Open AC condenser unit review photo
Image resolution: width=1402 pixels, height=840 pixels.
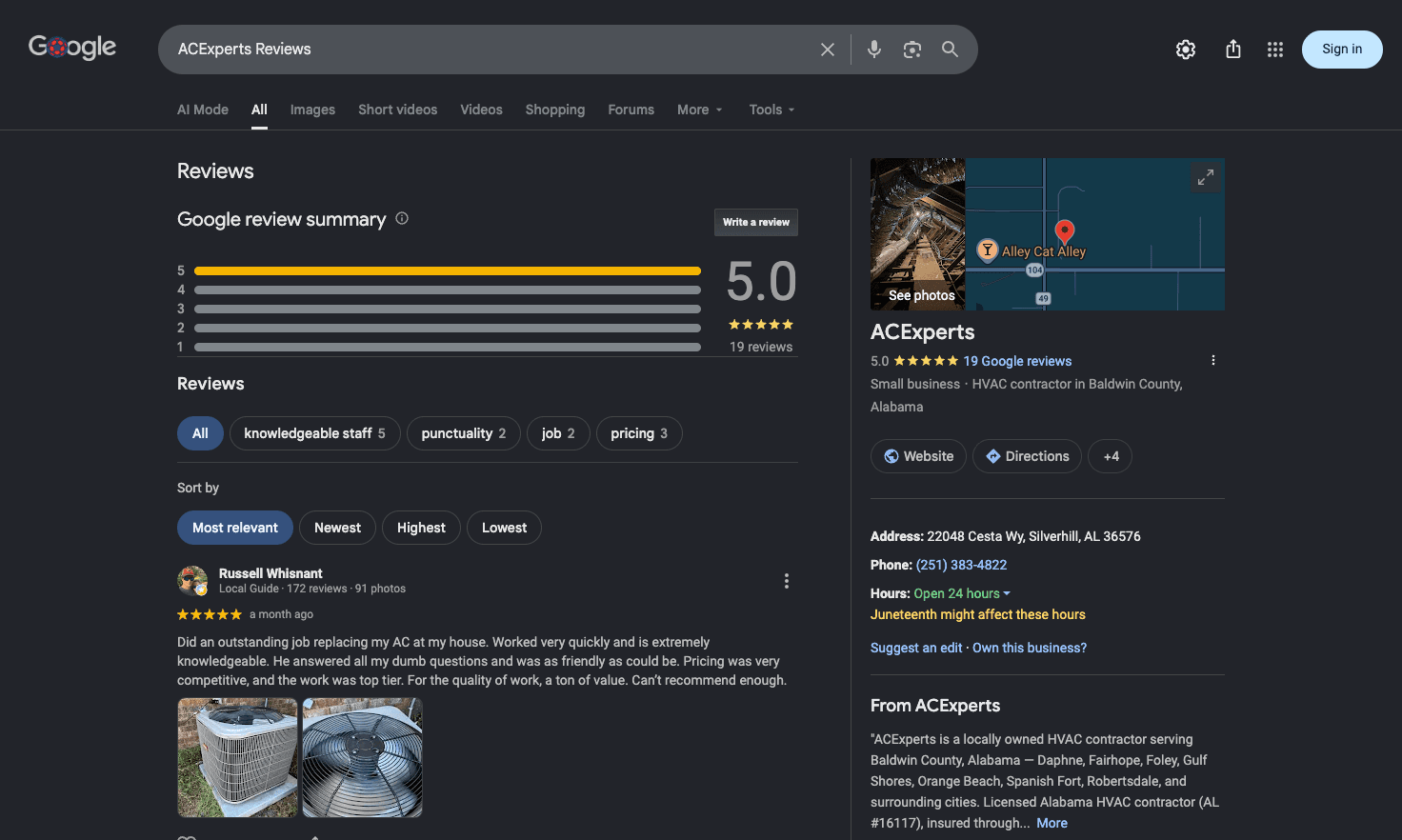click(238, 758)
